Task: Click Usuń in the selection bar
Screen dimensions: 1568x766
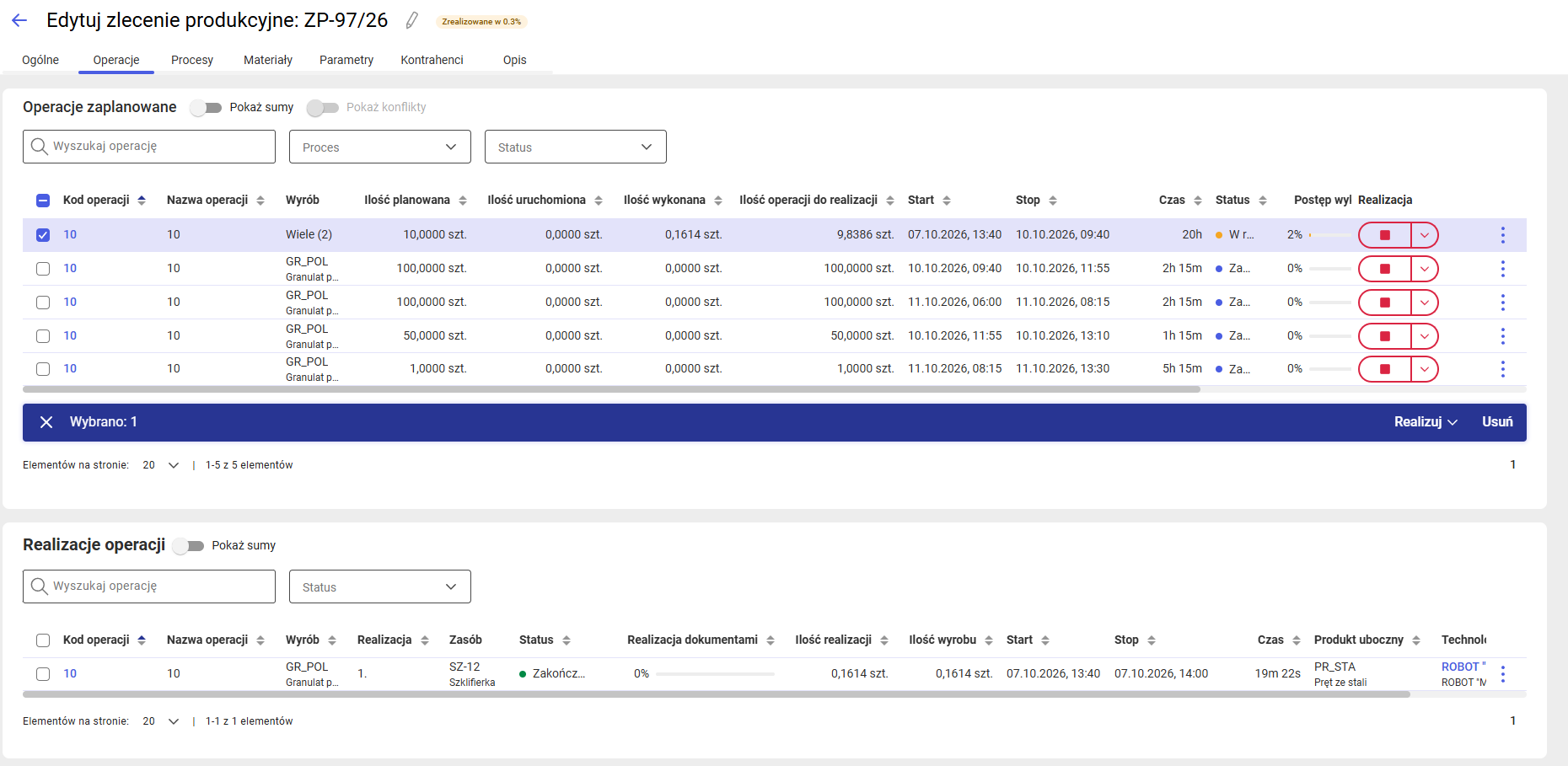Action: point(1497,422)
